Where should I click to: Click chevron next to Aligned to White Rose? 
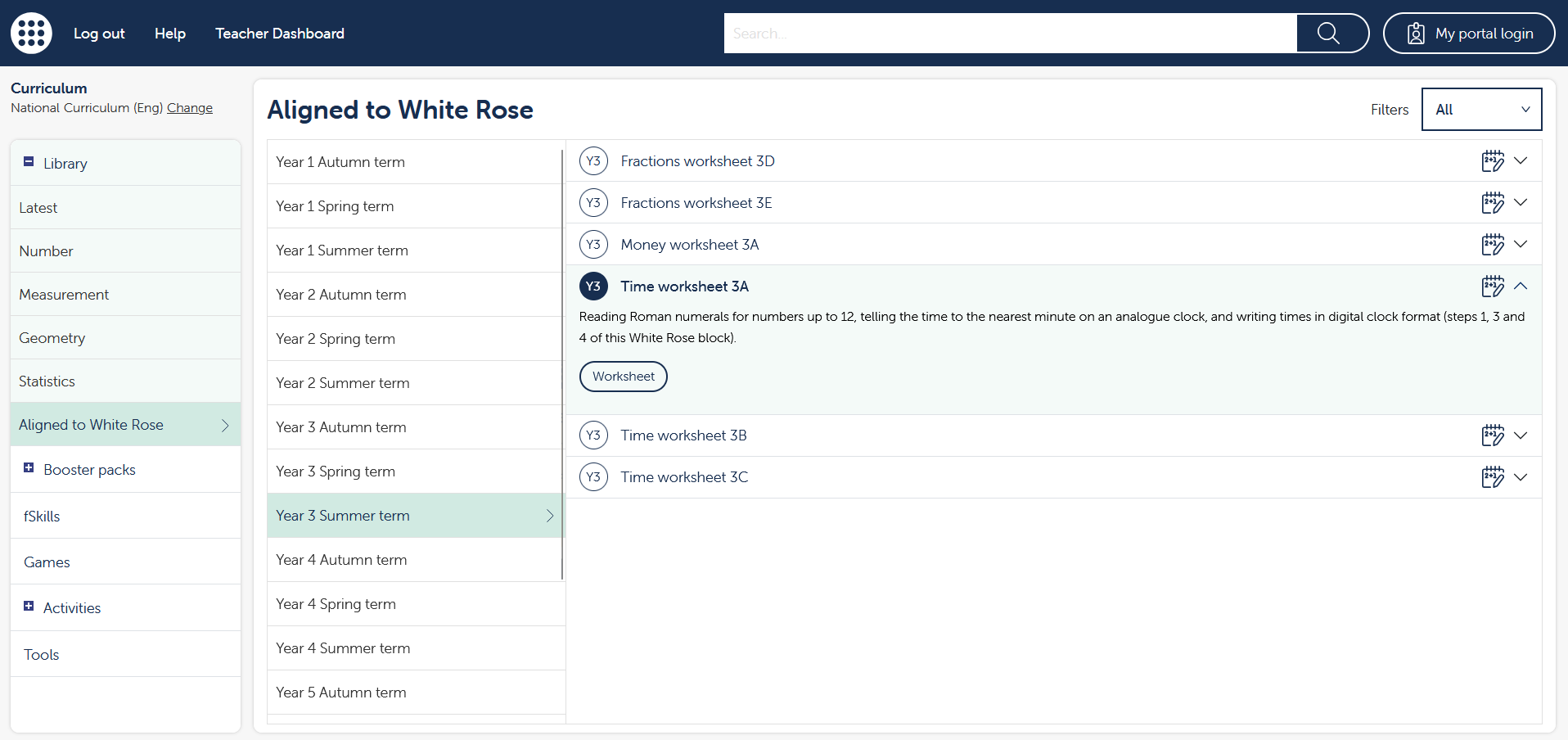[225, 425]
